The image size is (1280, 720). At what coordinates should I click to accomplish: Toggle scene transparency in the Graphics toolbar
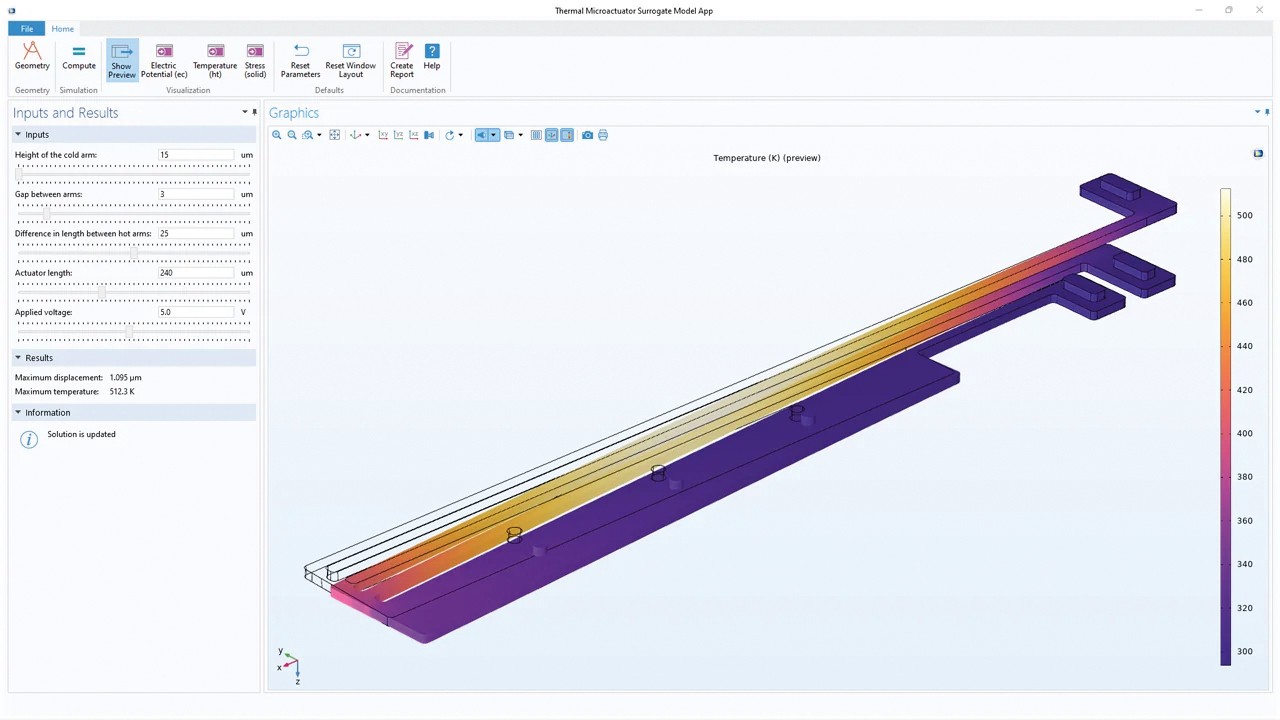pos(508,135)
